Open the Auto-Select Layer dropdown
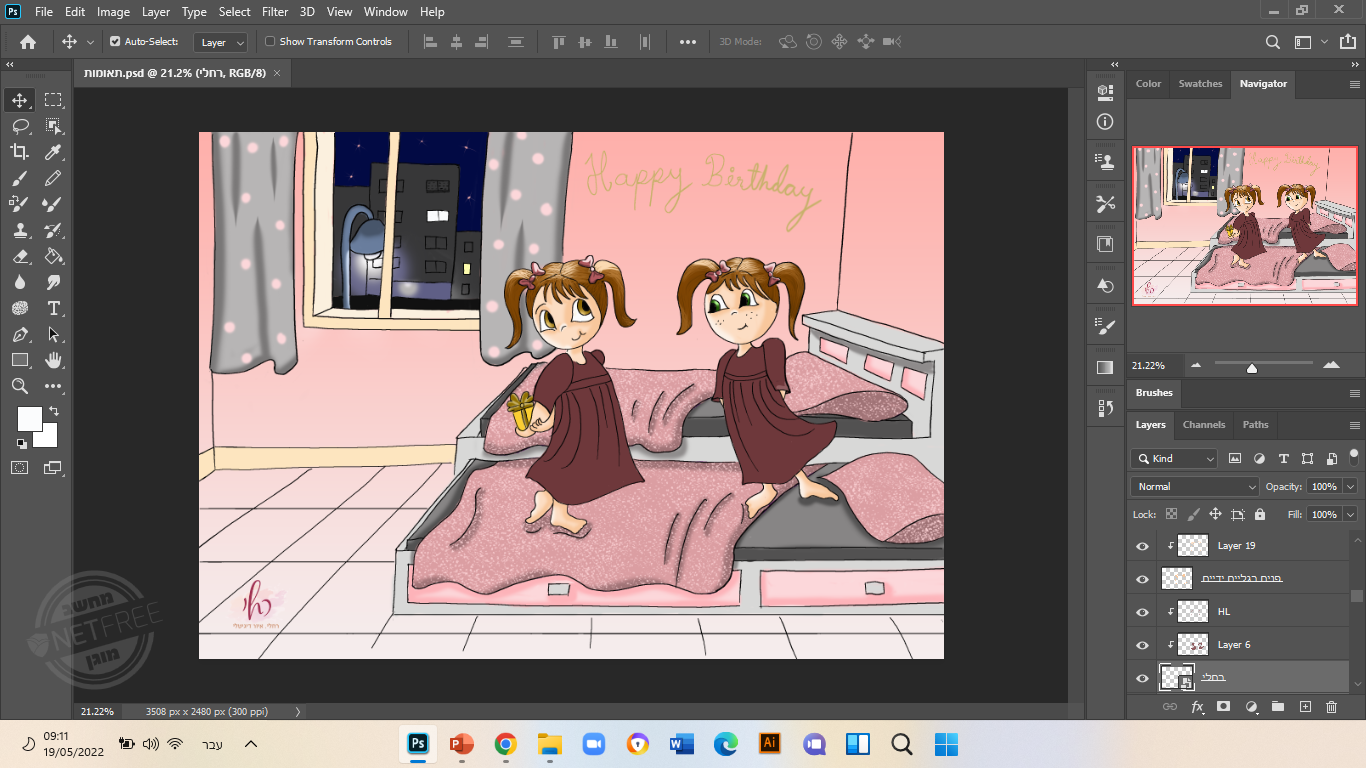The width and height of the screenshot is (1366, 768). pyautogui.click(x=221, y=42)
